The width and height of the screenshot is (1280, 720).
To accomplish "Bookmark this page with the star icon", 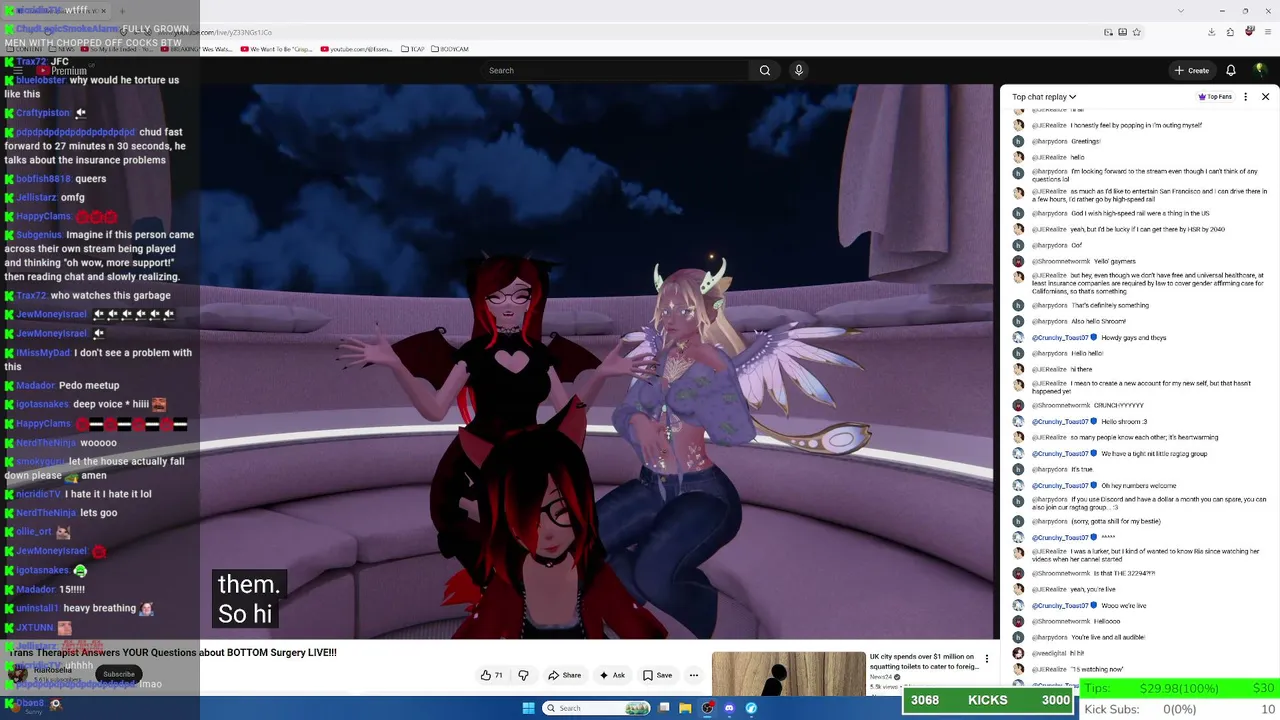I will [1137, 32].
